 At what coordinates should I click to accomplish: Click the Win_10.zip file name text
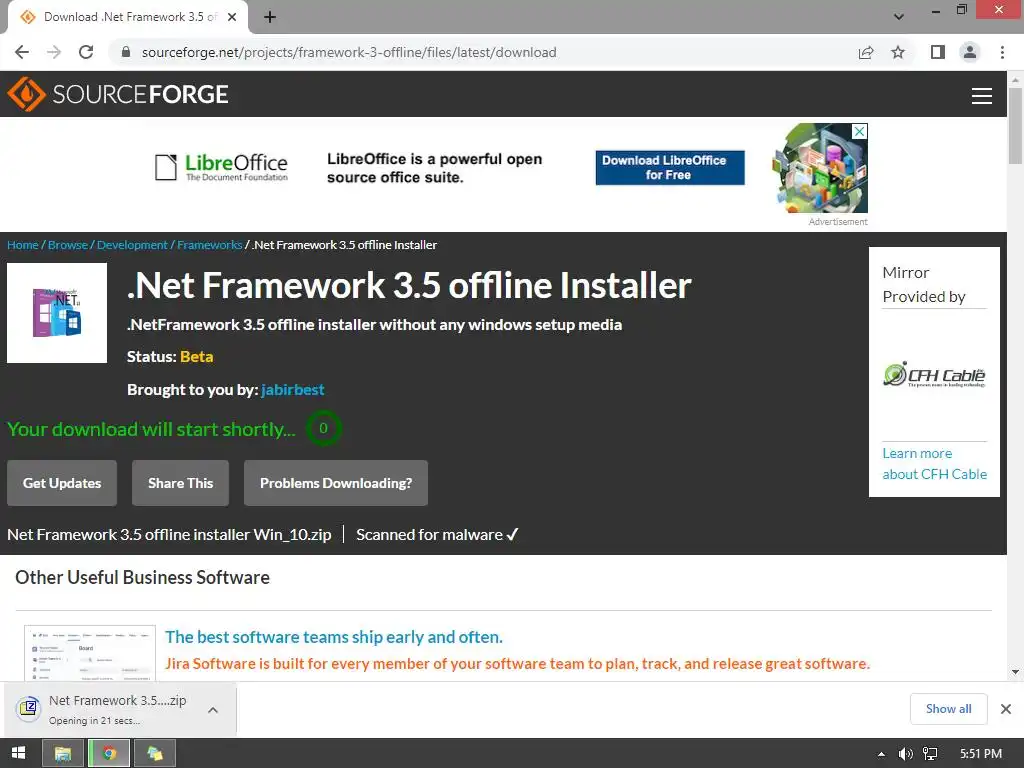(169, 535)
